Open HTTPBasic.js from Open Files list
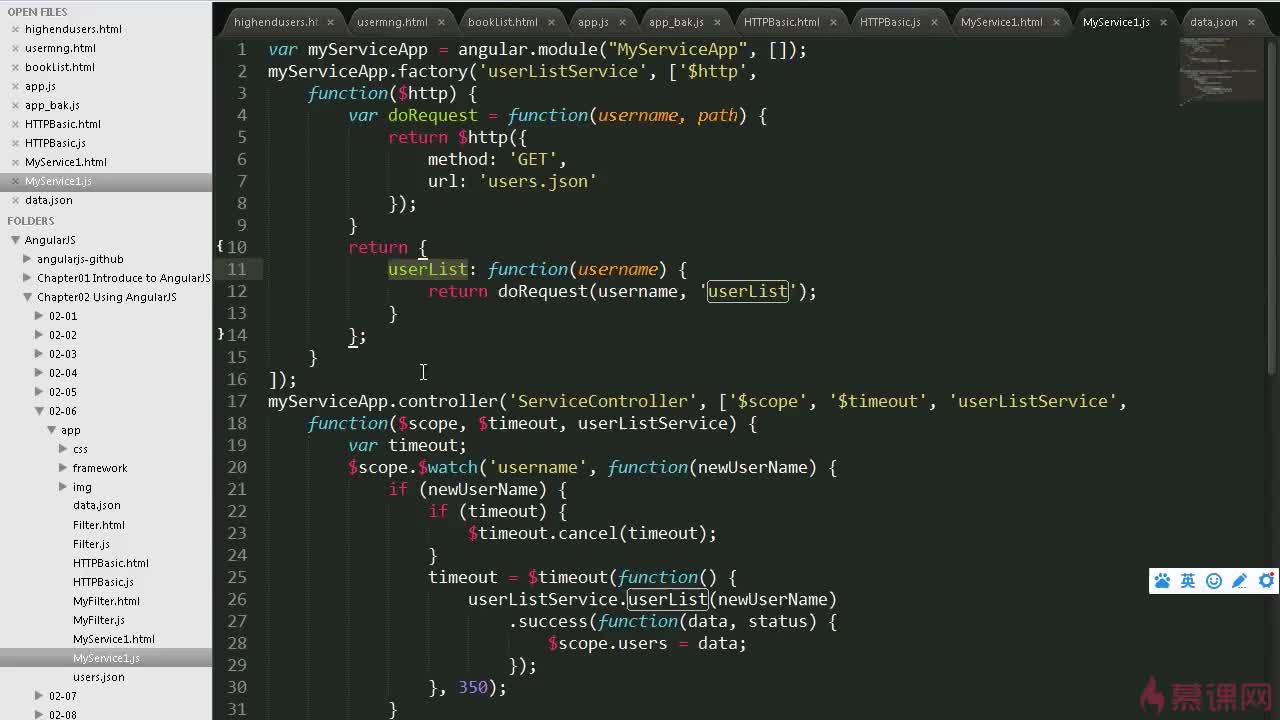The width and height of the screenshot is (1280, 720). 55,143
